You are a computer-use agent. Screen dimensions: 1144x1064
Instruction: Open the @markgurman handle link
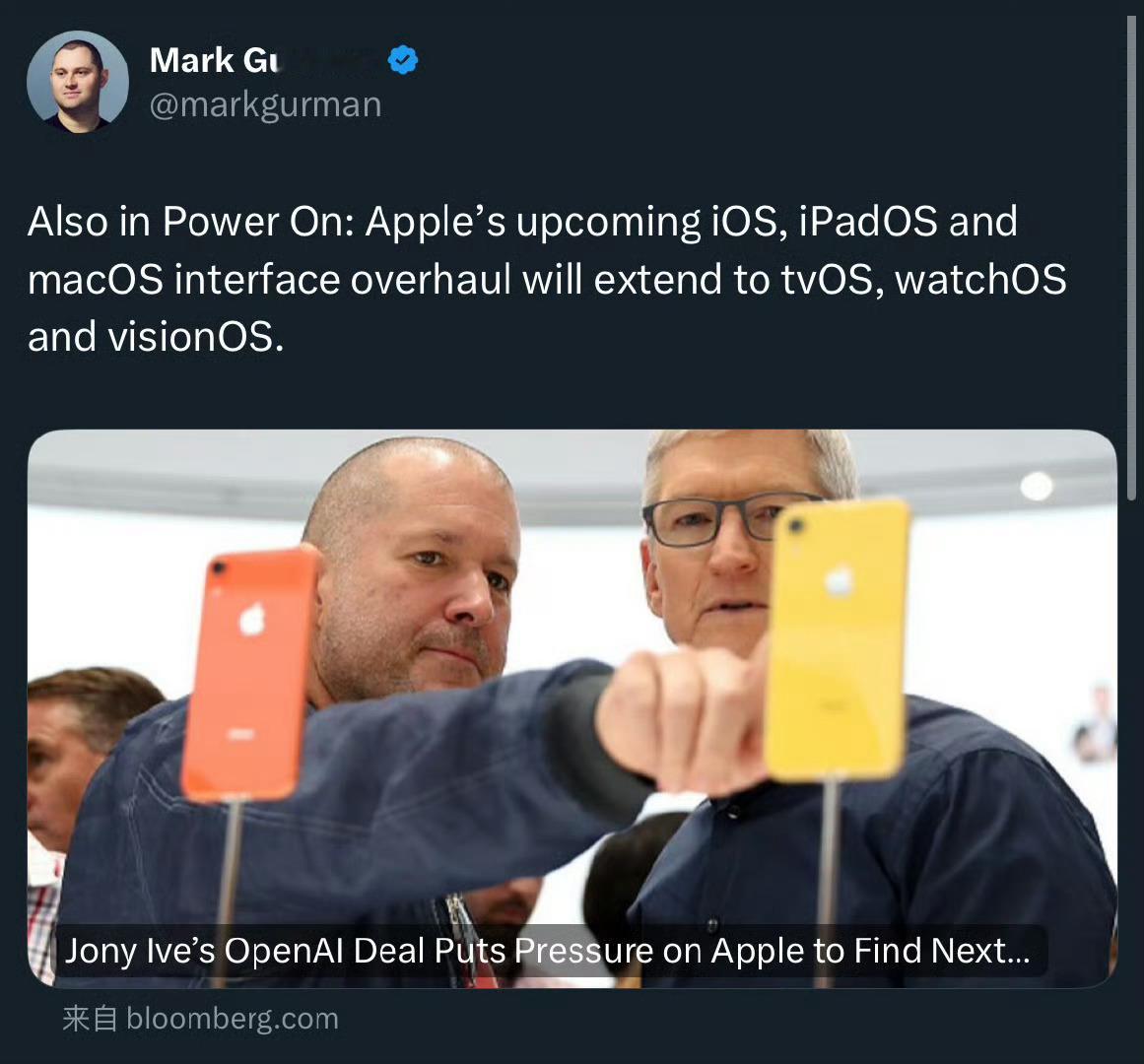click(266, 104)
